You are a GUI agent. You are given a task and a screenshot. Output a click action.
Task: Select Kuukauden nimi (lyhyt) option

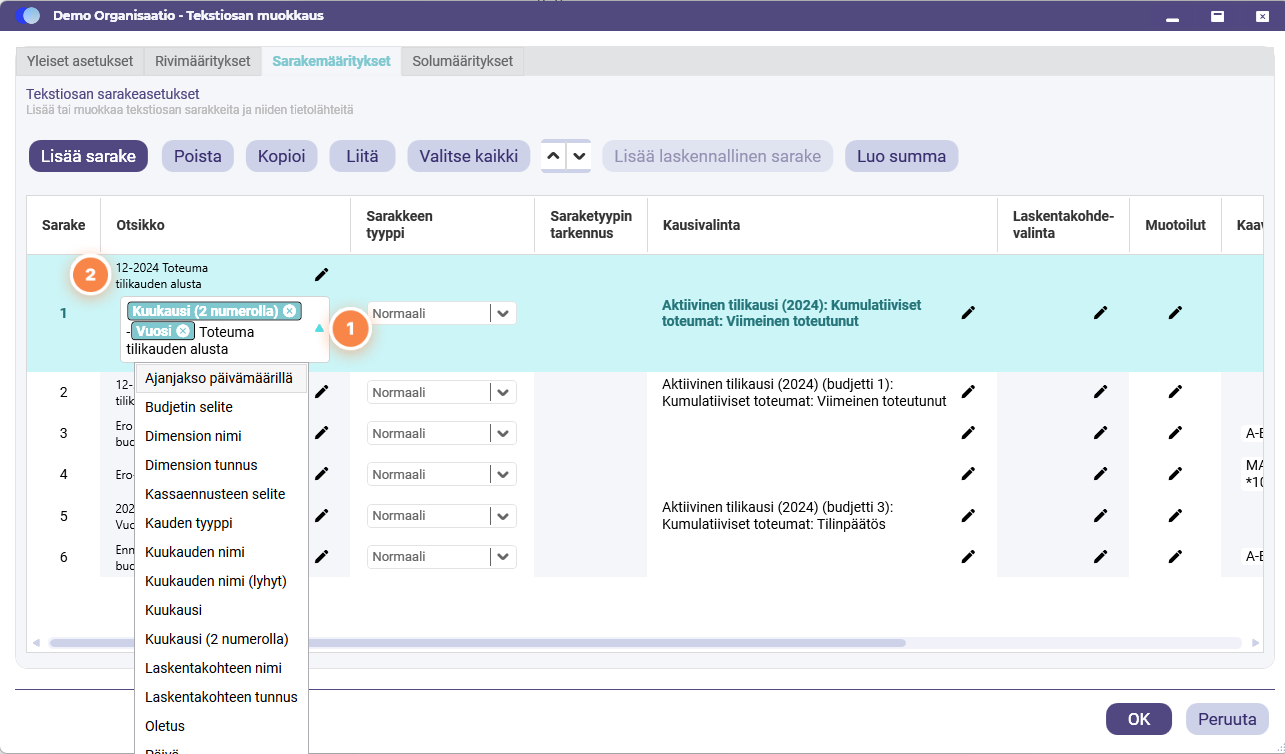(x=221, y=581)
